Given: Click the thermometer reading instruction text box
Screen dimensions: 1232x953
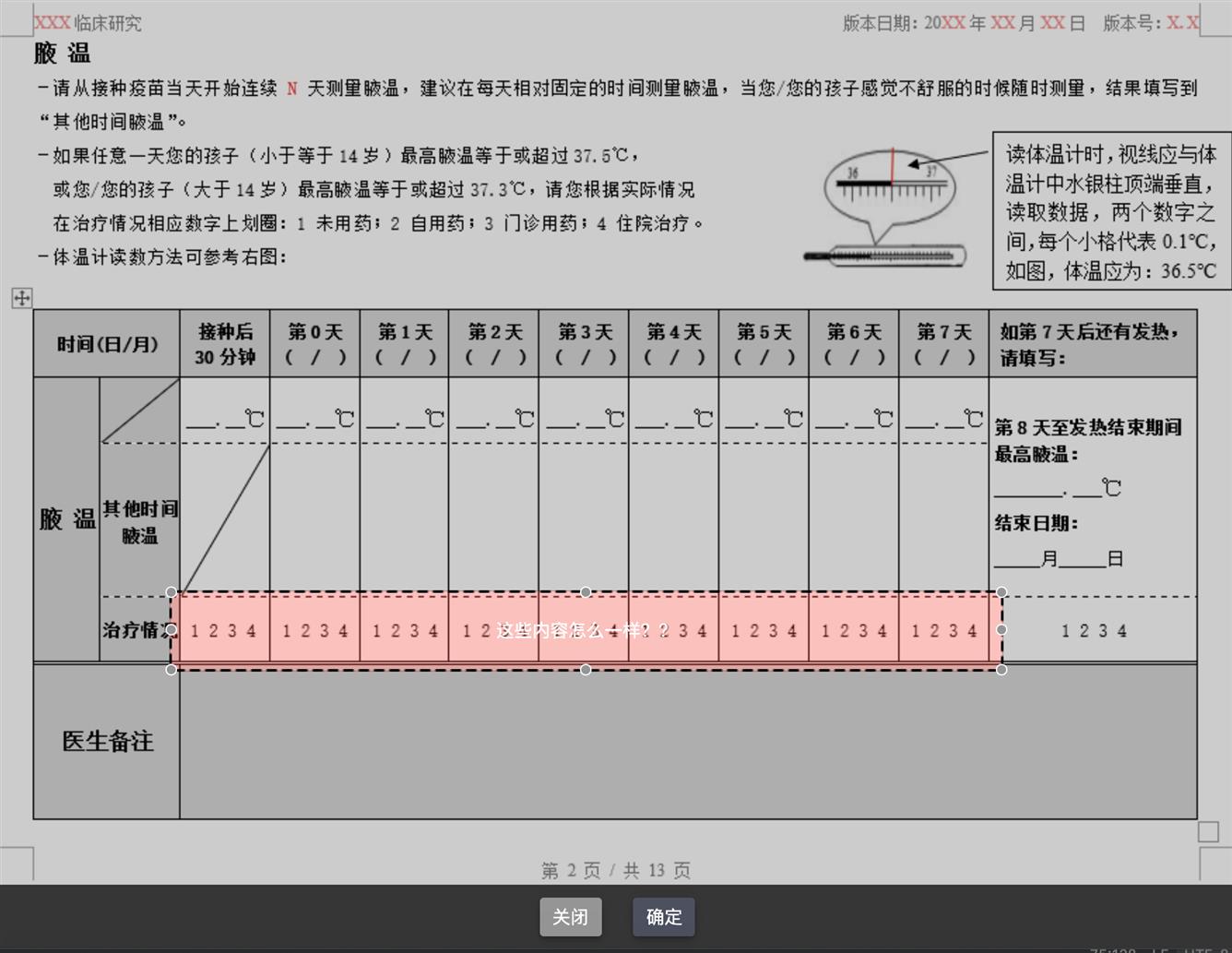Looking at the screenshot, I should (x=1110, y=212).
